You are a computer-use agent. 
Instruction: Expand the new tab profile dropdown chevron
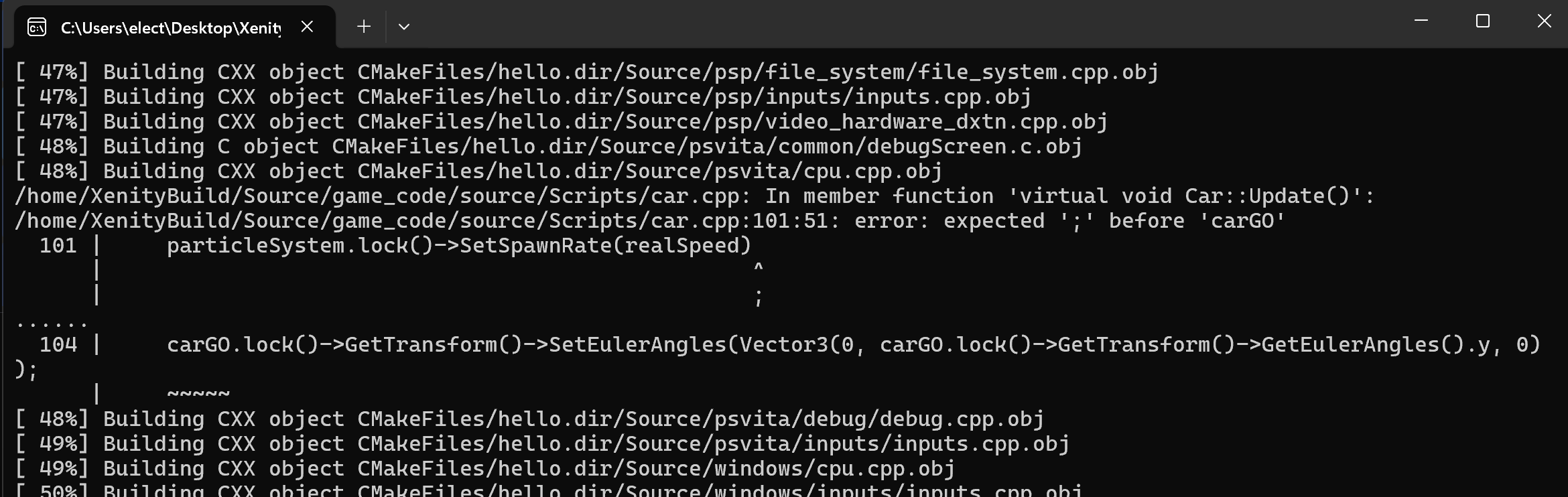tap(404, 27)
